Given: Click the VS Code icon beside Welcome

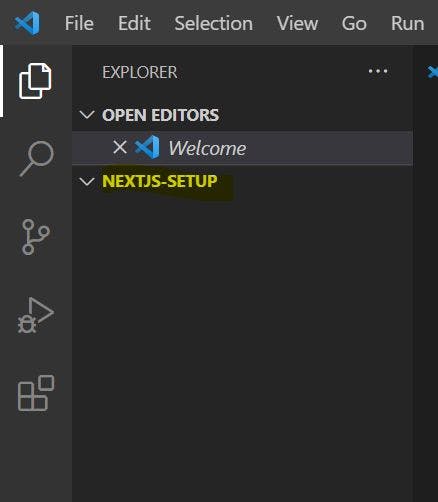Looking at the screenshot, I should 147,147.
